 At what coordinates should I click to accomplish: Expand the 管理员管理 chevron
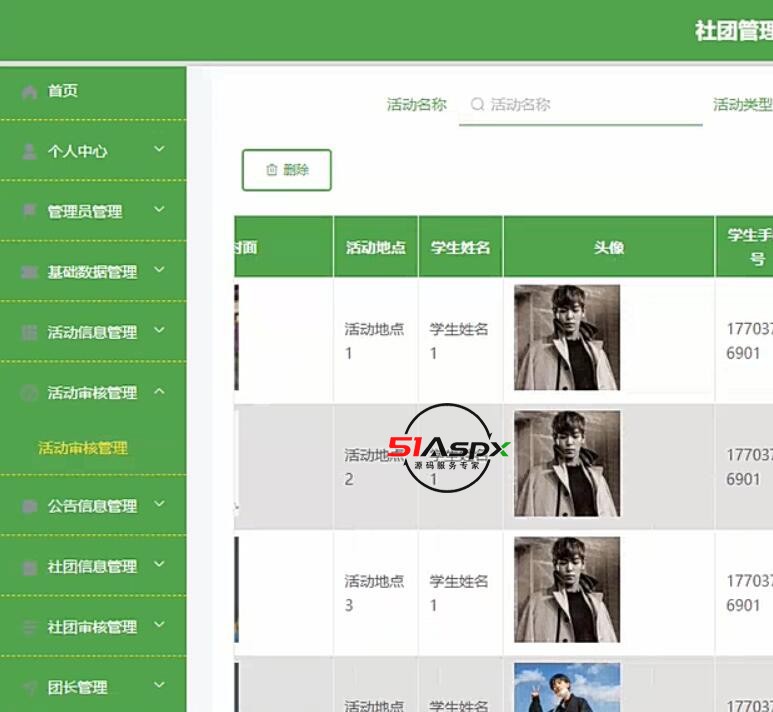click(x=159, y=209)
